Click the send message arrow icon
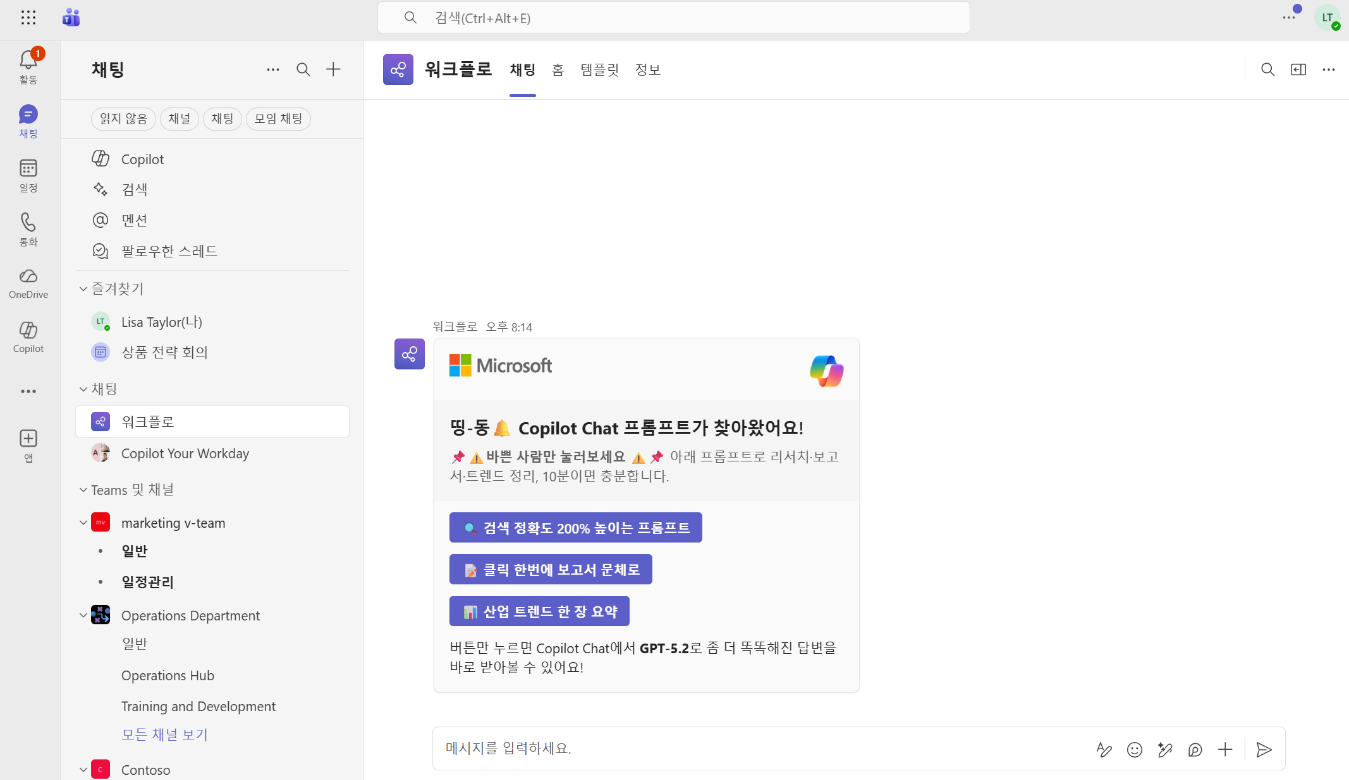This screenshot has height=780, width=1349. click(1264, 748)
